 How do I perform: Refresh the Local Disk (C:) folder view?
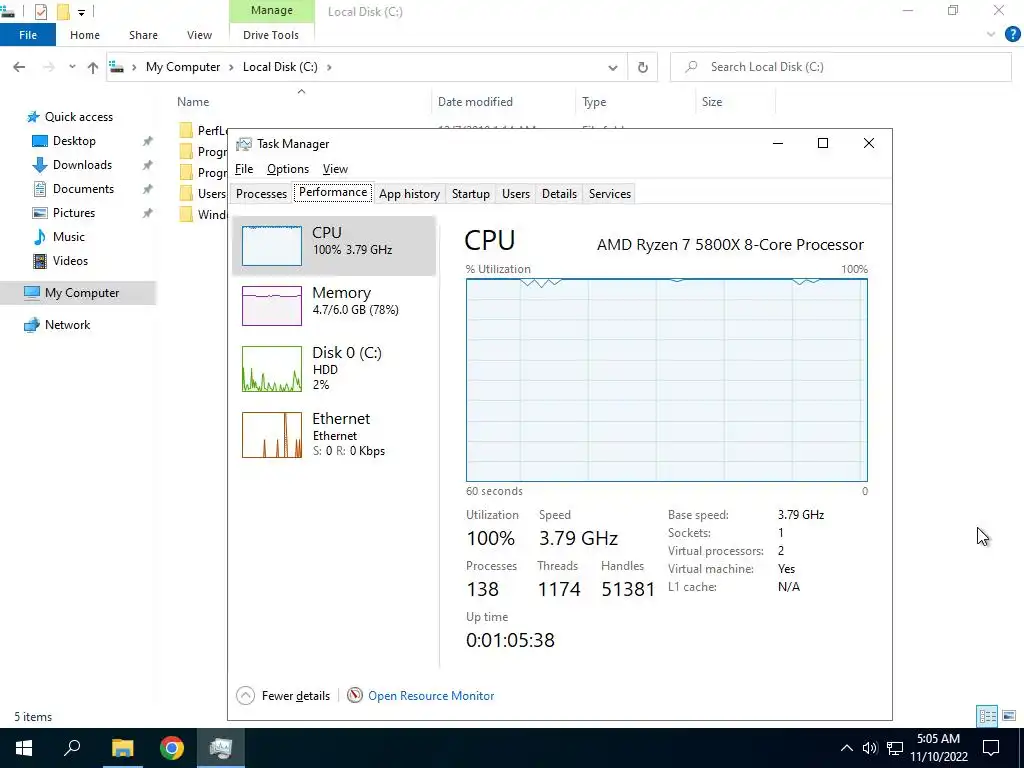643,67
